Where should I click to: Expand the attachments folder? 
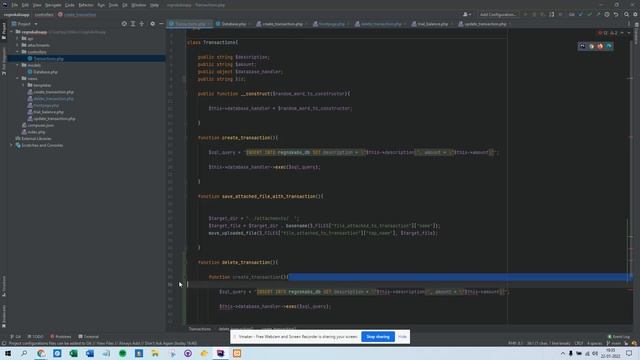coord(18,45)
